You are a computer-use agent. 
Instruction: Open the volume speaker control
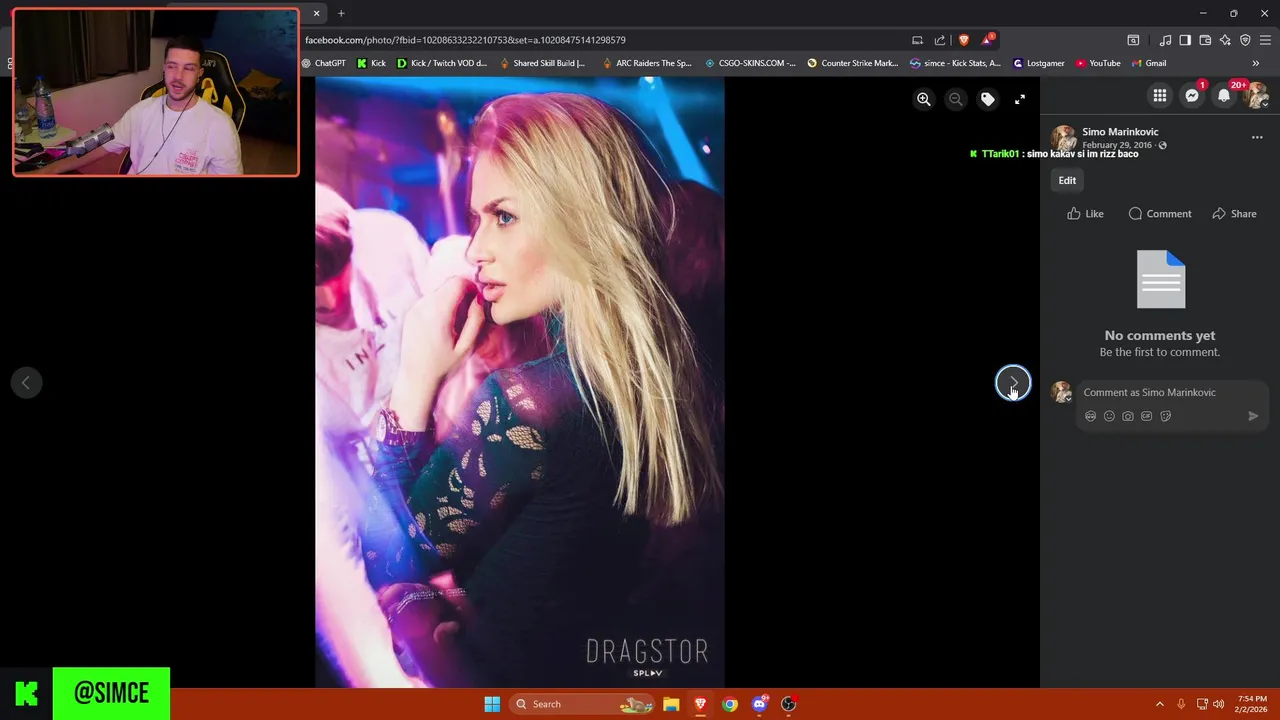tap(1218, 704)
